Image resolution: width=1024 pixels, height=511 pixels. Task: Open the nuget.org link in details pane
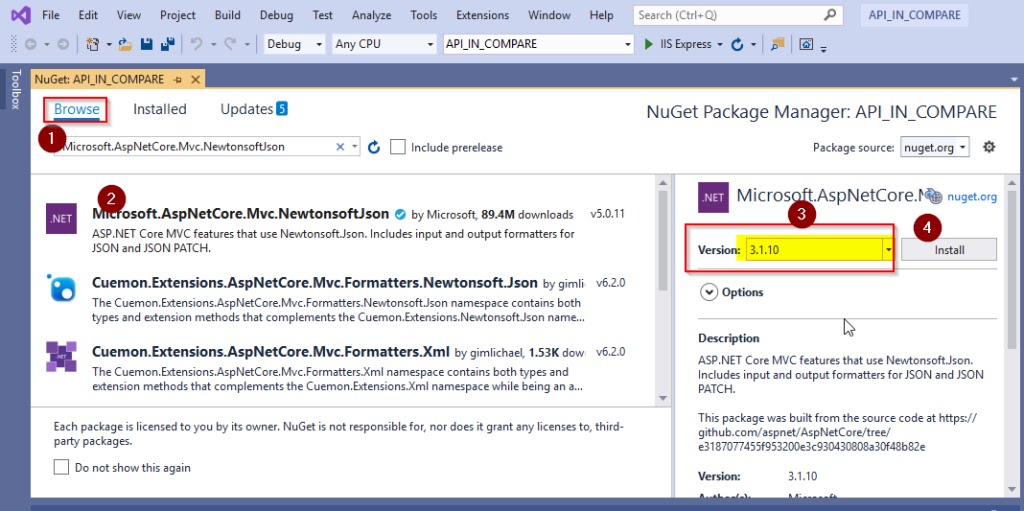pyautogui.click(x=972, y=197)
